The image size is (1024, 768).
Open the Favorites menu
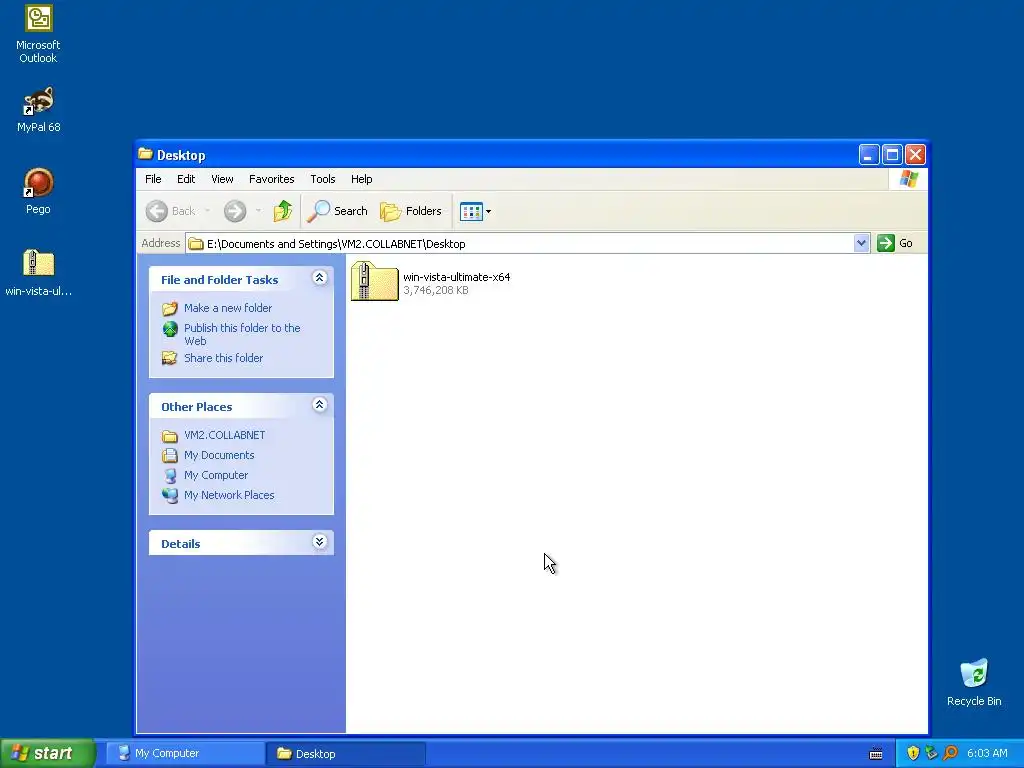pyautogui.click(x=272, y=179)
